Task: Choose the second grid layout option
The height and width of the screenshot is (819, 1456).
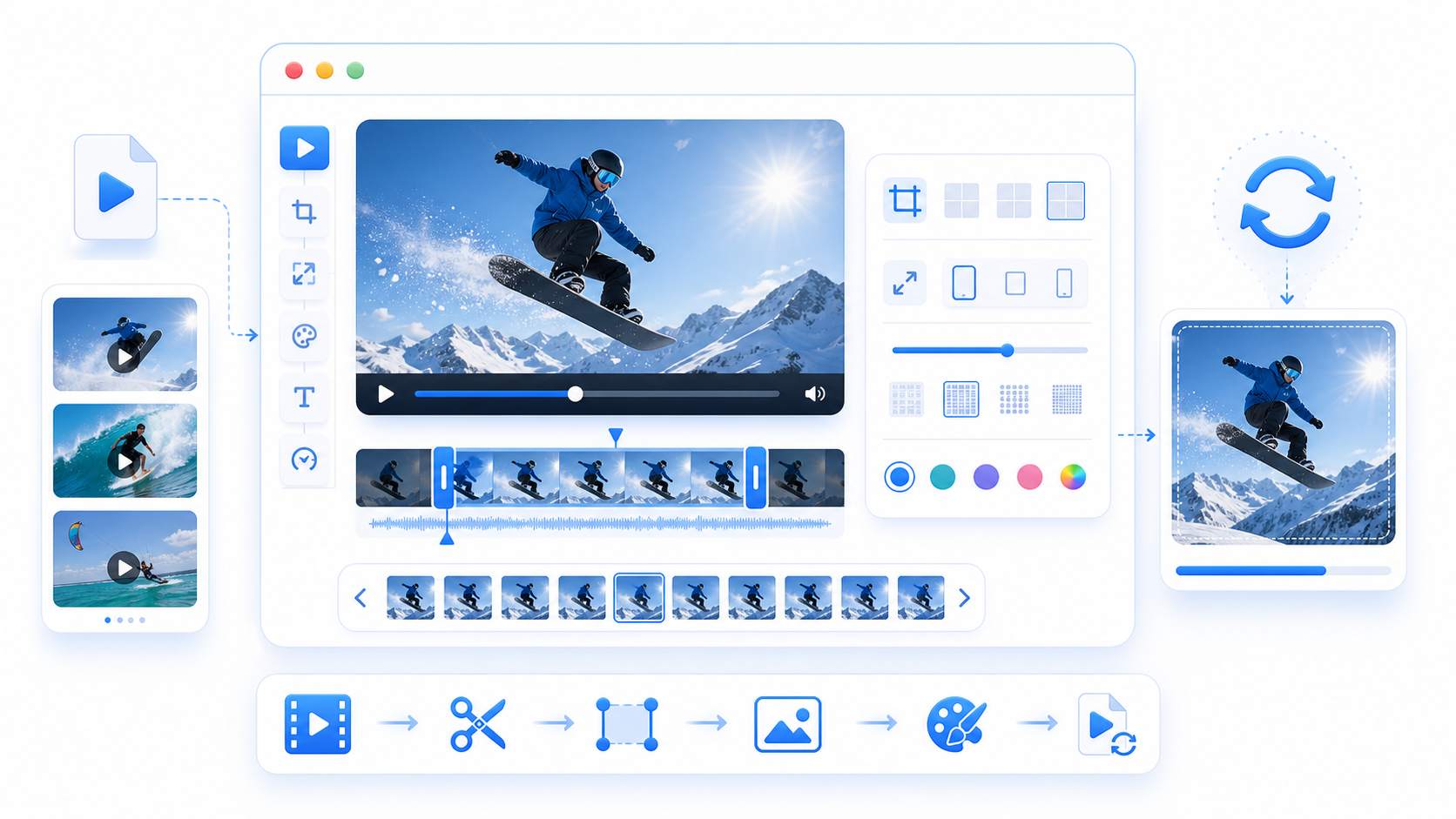Action: [1014, 201]
